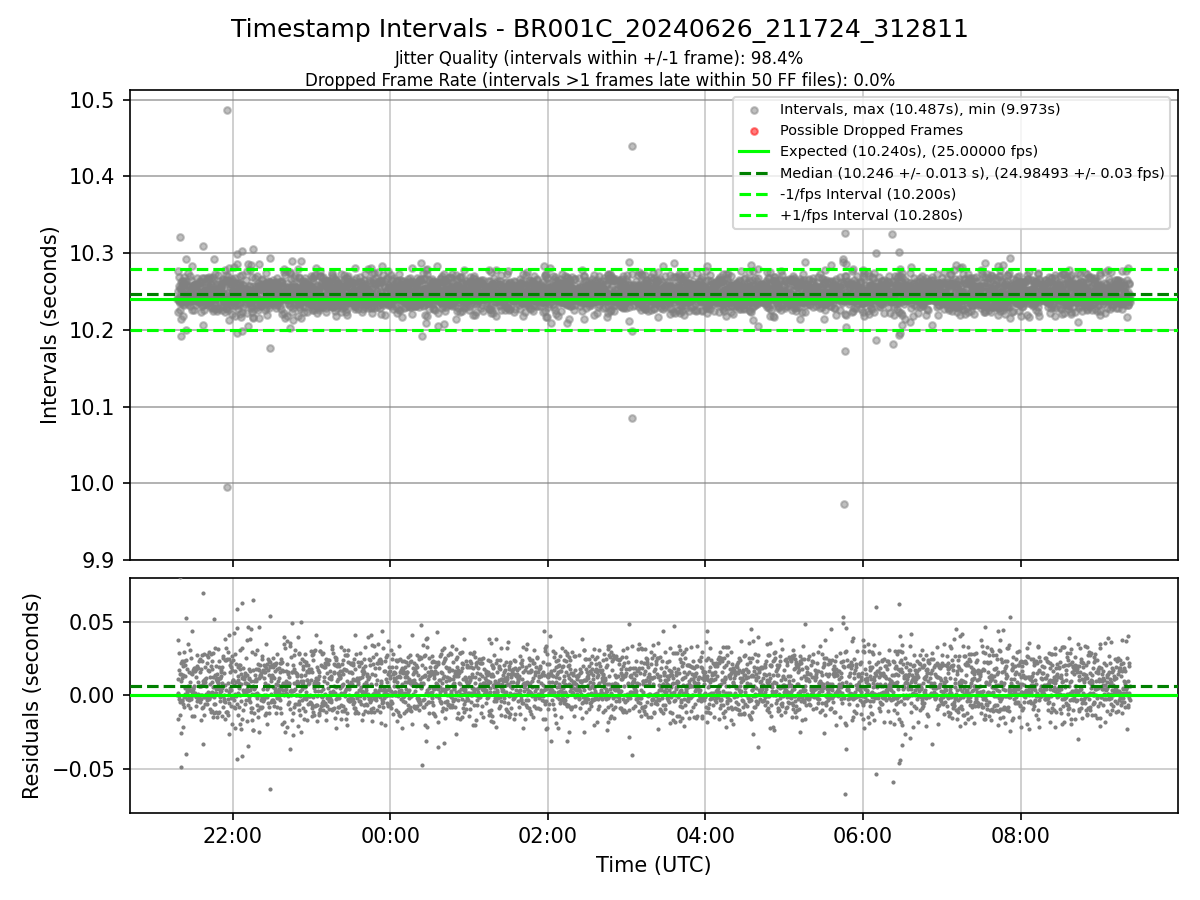The height and width of the screenshot is (900, 1200).
Task: Click the plot title 'Timestamp Intervals - BR001C_20240626_211724_312811'
Action: pos(599,29)
